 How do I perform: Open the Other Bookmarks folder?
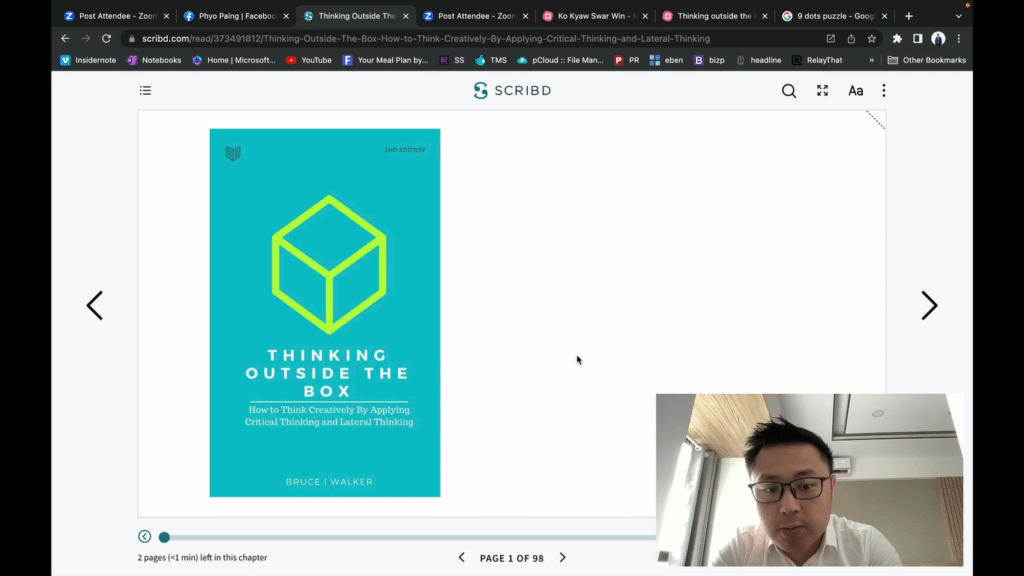click(927, 60)
